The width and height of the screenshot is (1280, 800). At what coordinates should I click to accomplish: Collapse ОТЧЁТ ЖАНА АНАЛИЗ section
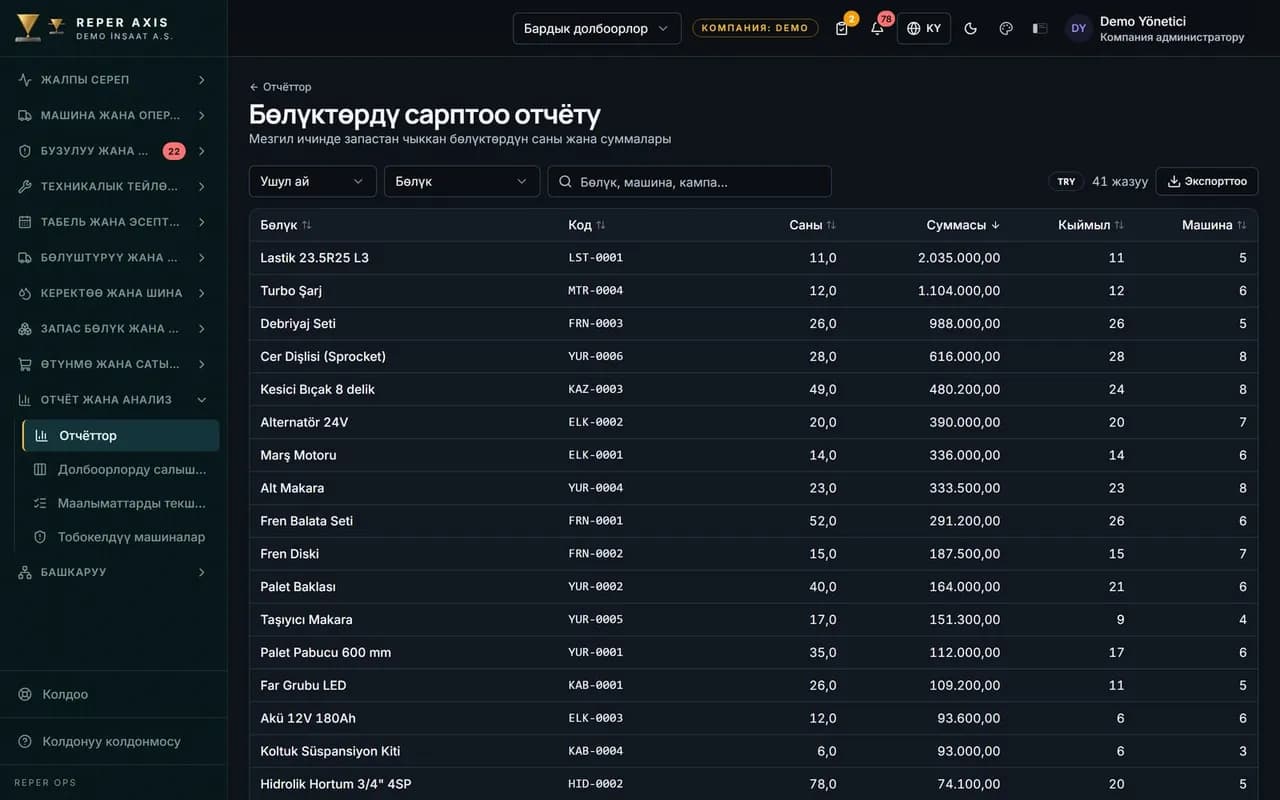click(113, 400)
